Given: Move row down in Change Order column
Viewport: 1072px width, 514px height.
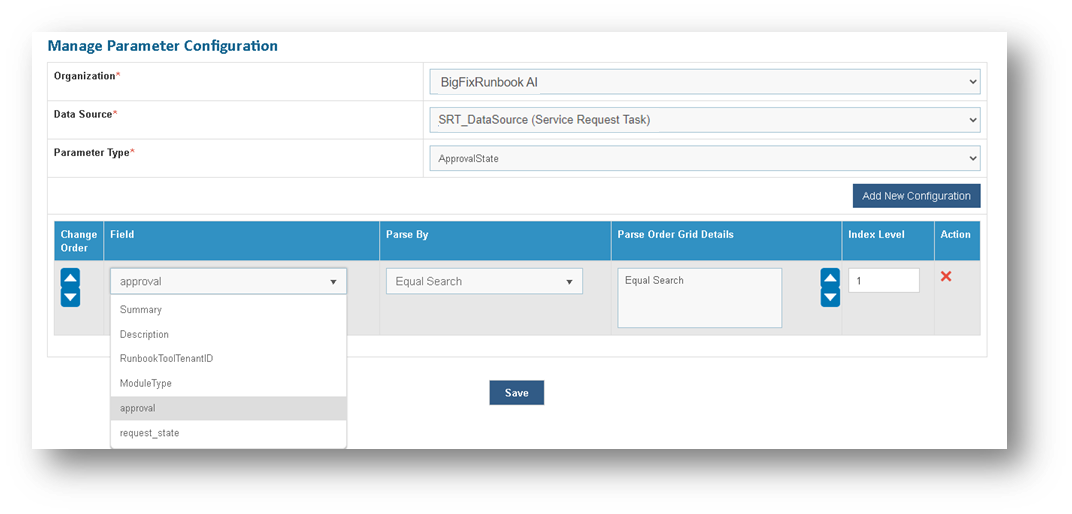Looking at the screenshot, I should [x=70, y=297].
